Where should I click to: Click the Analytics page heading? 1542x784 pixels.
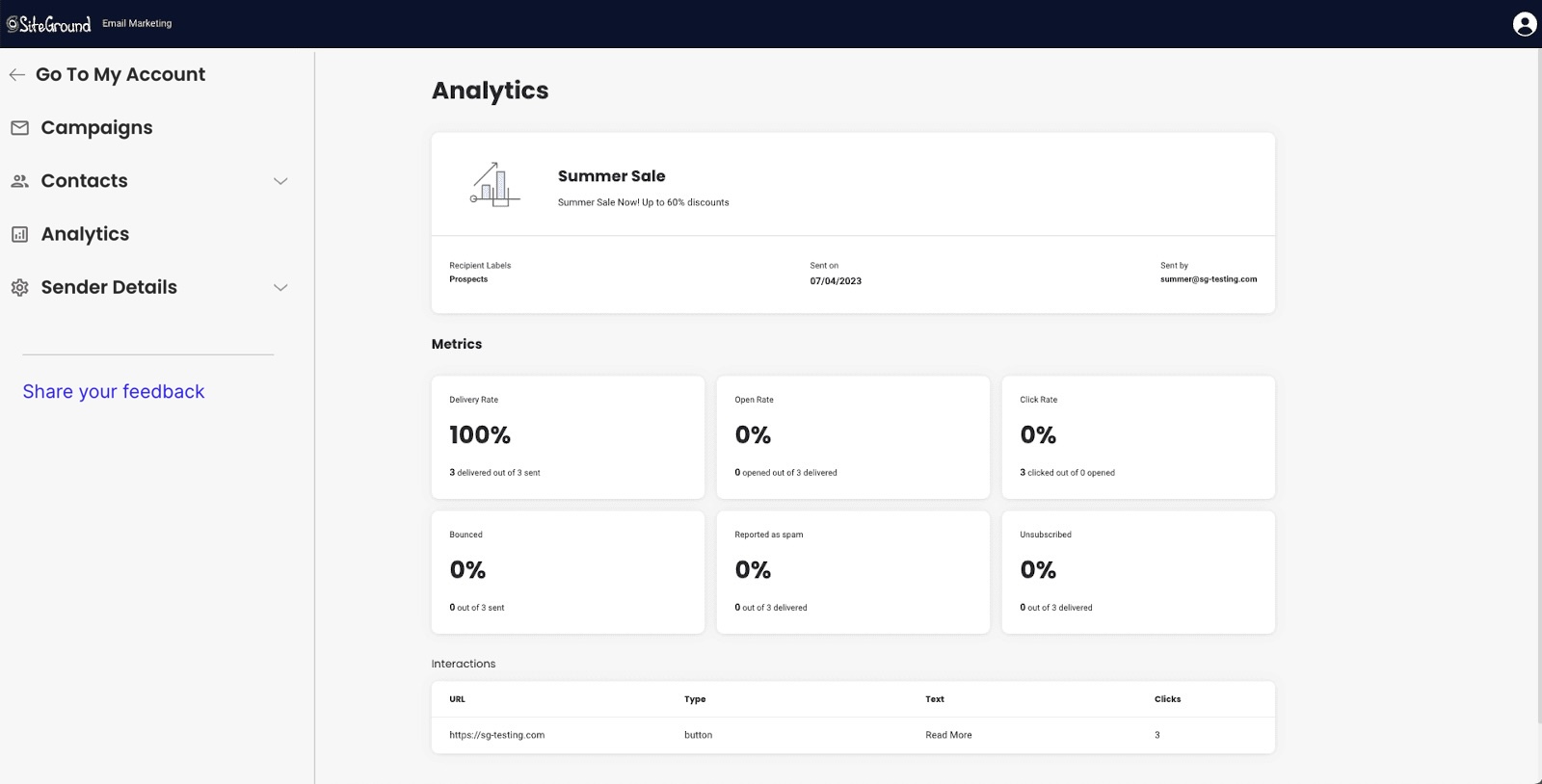(490, 91)
